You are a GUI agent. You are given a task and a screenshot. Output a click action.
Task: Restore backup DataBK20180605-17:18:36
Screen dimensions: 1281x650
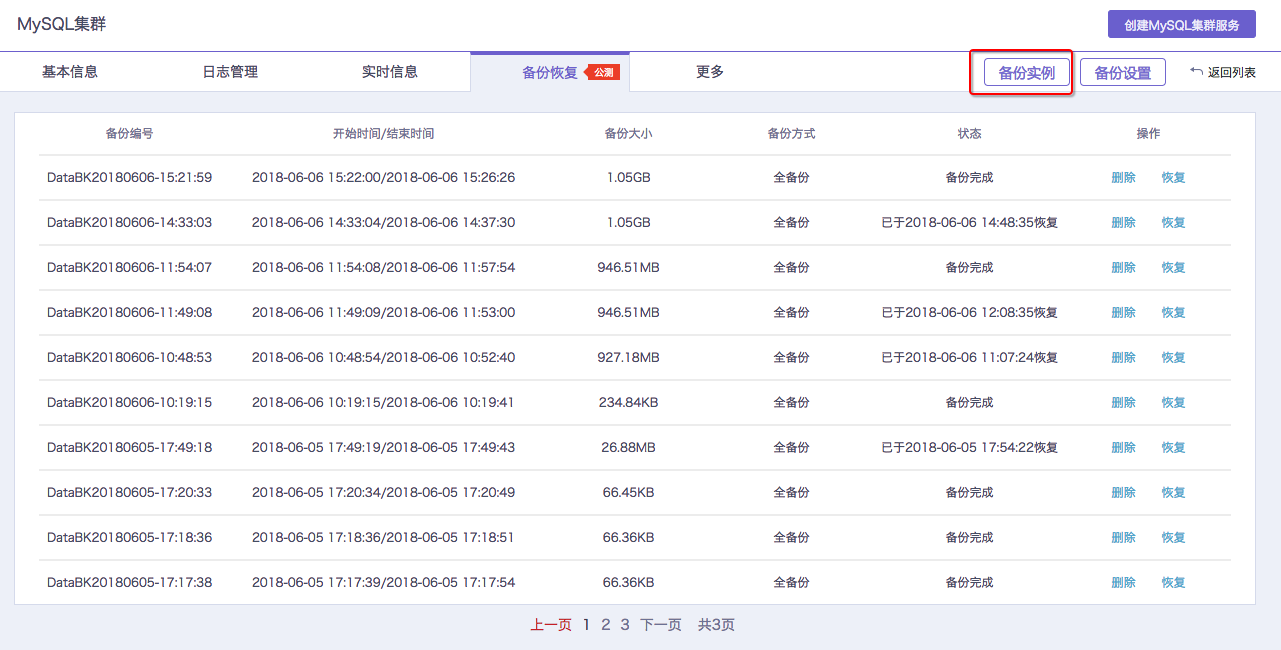1174,538
